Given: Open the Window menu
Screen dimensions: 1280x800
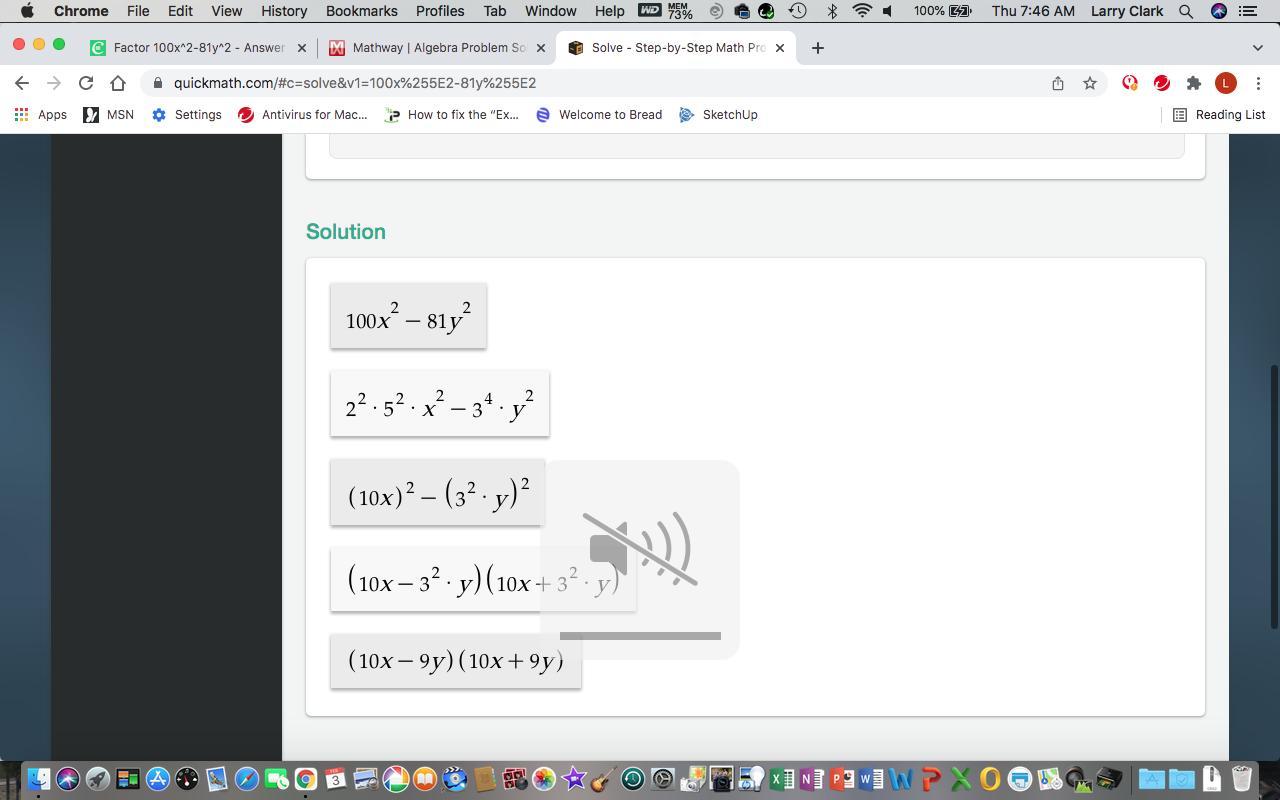Looking at the screenshot, I should (551, 11).
